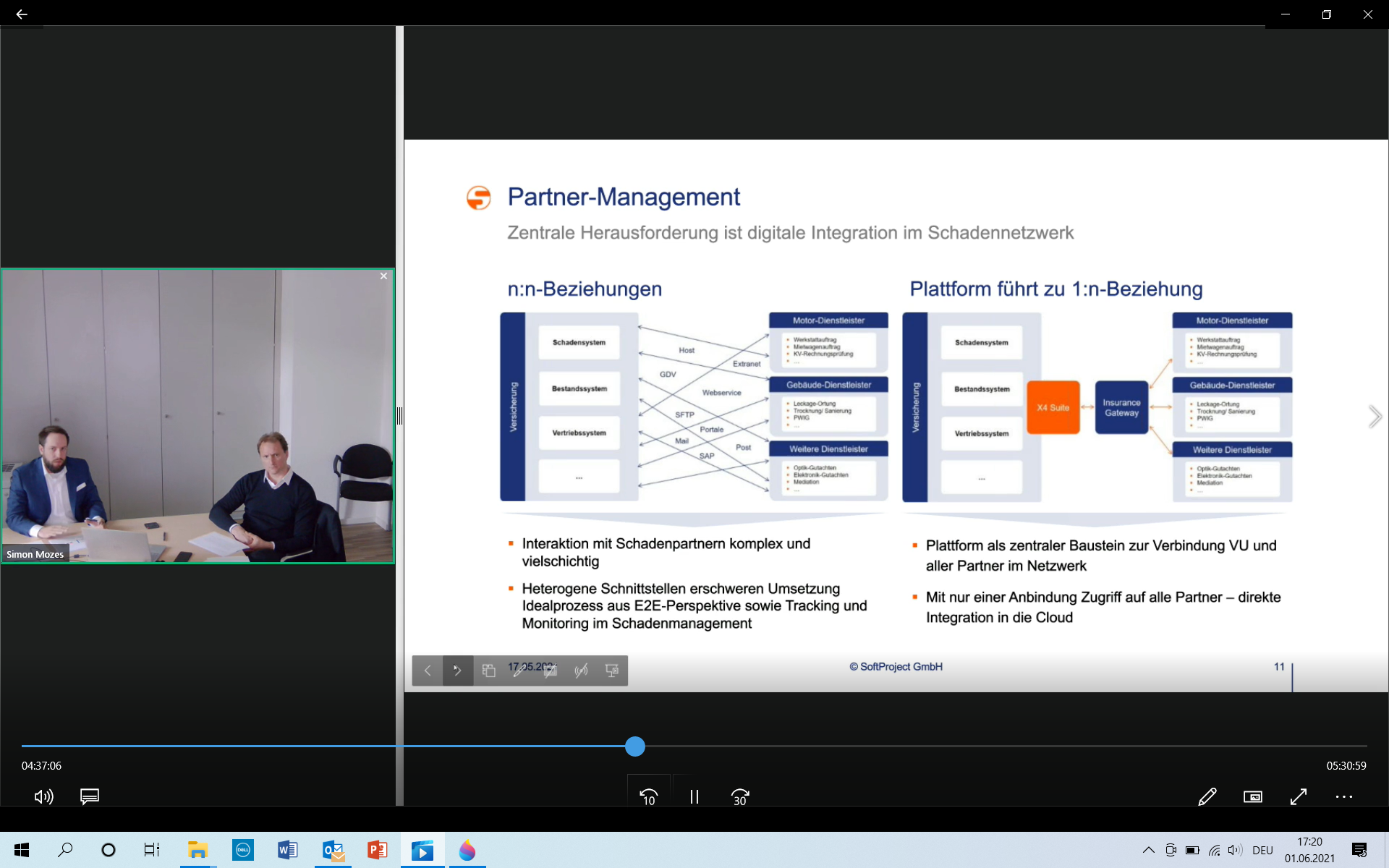The height and width of the screenshot is (868, 1389).
Task: Advance to next slide in the presentation toolbar
Action: [x=457, y=671]
